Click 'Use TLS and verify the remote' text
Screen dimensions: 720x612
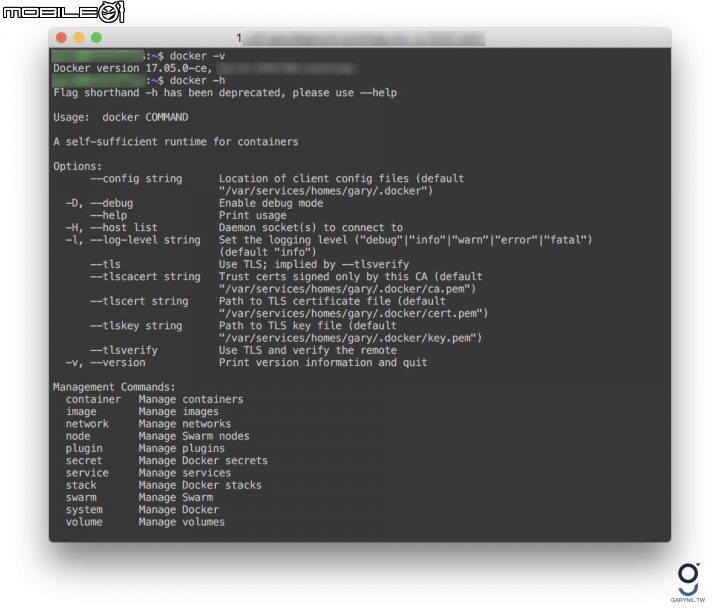click(308, 350)
